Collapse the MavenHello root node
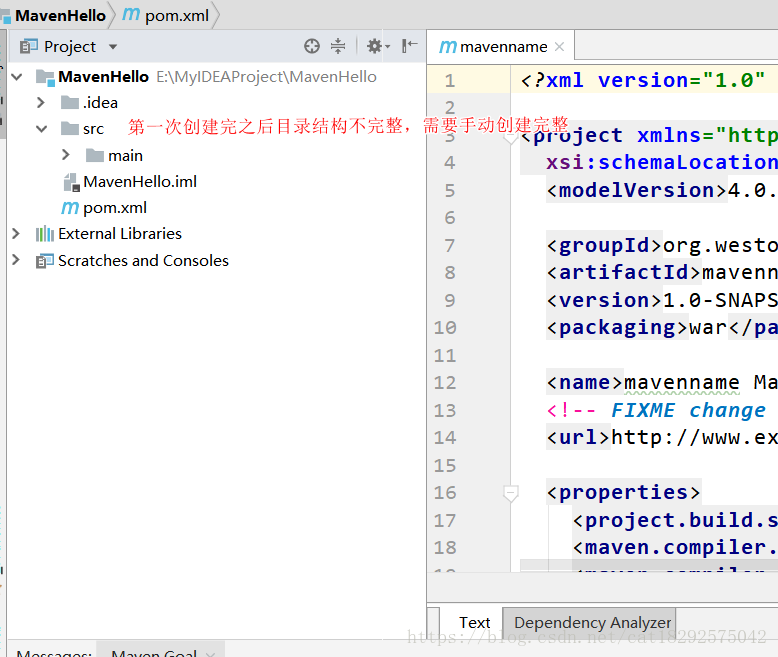 17,77
